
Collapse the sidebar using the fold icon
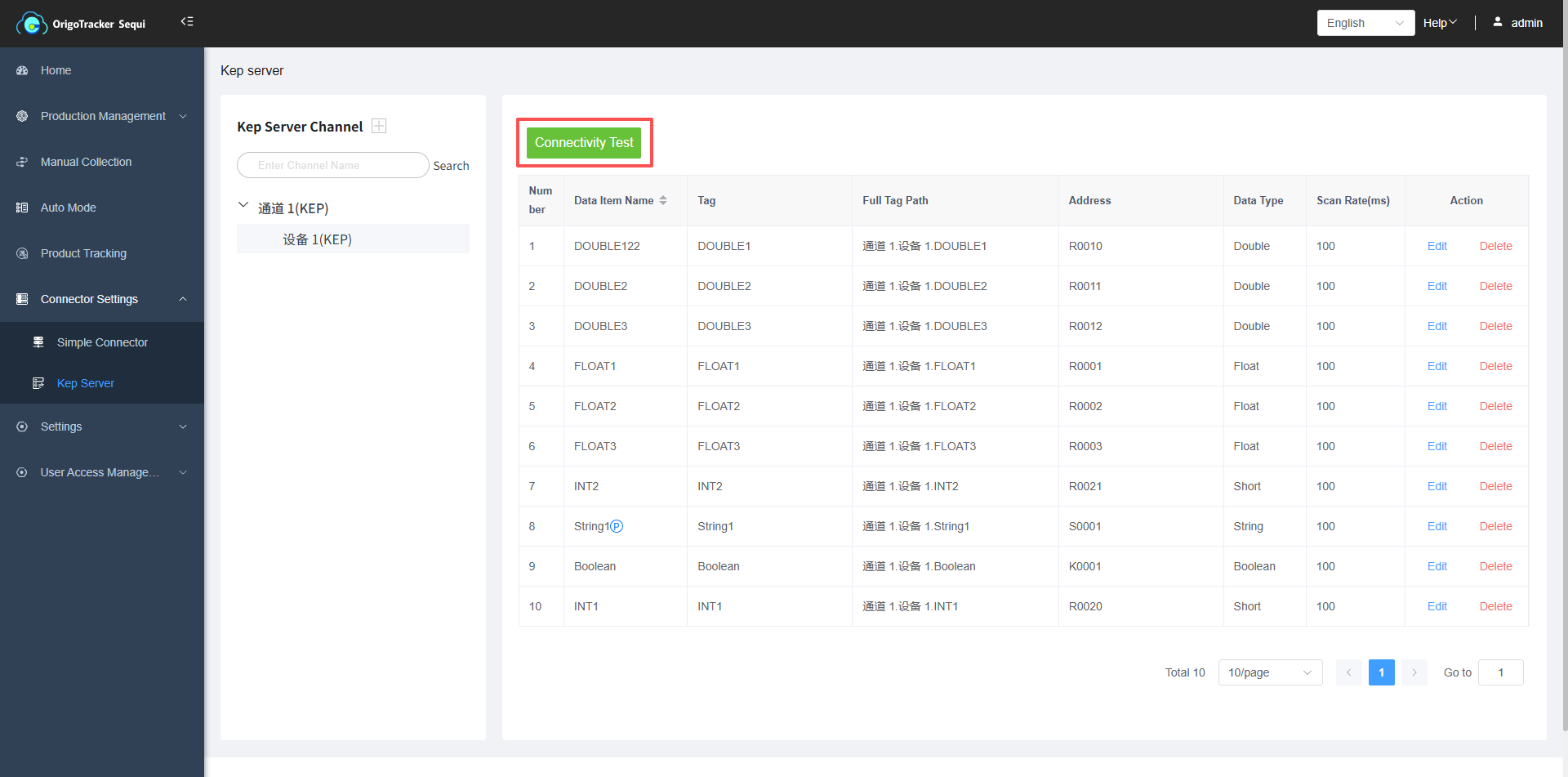click(x=187, y=21)
